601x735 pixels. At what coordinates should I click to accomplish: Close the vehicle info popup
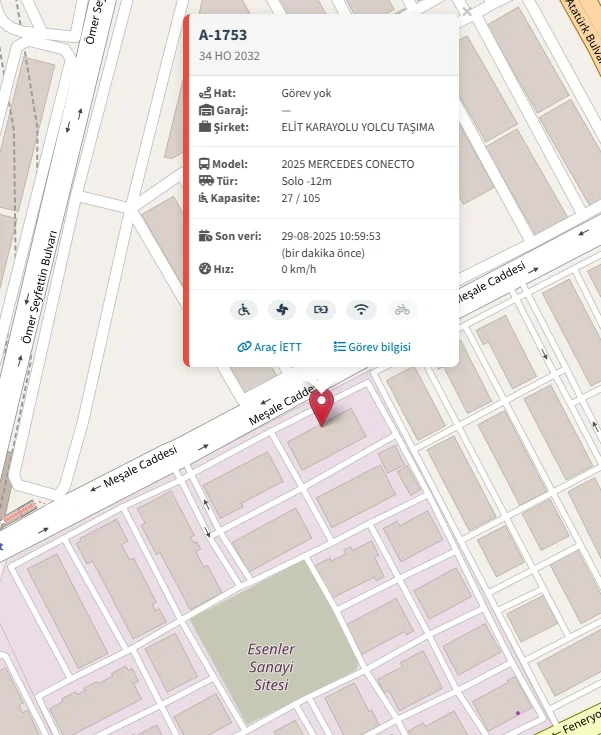tap(467, 11)
